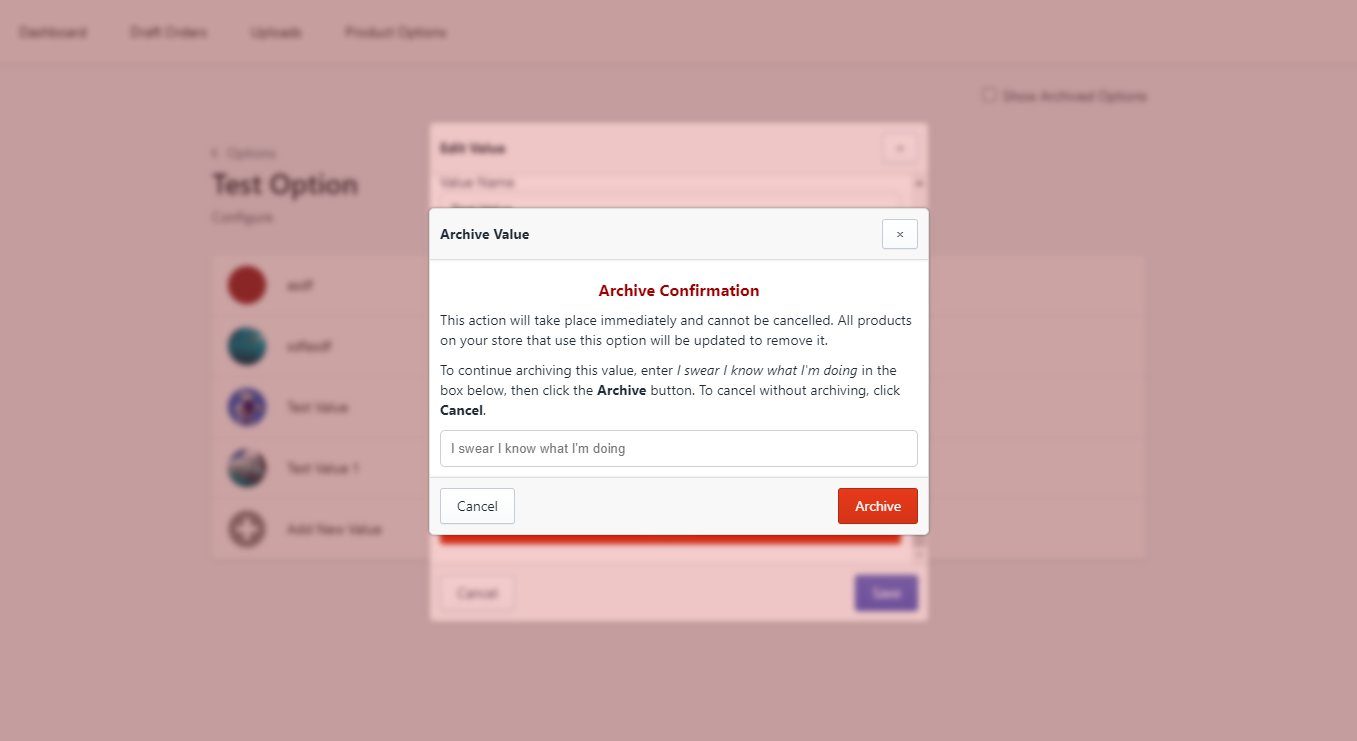Choose the Test Value 1 image thumbnail
The height and width of the screenshot is (741, 1357).
246,468
